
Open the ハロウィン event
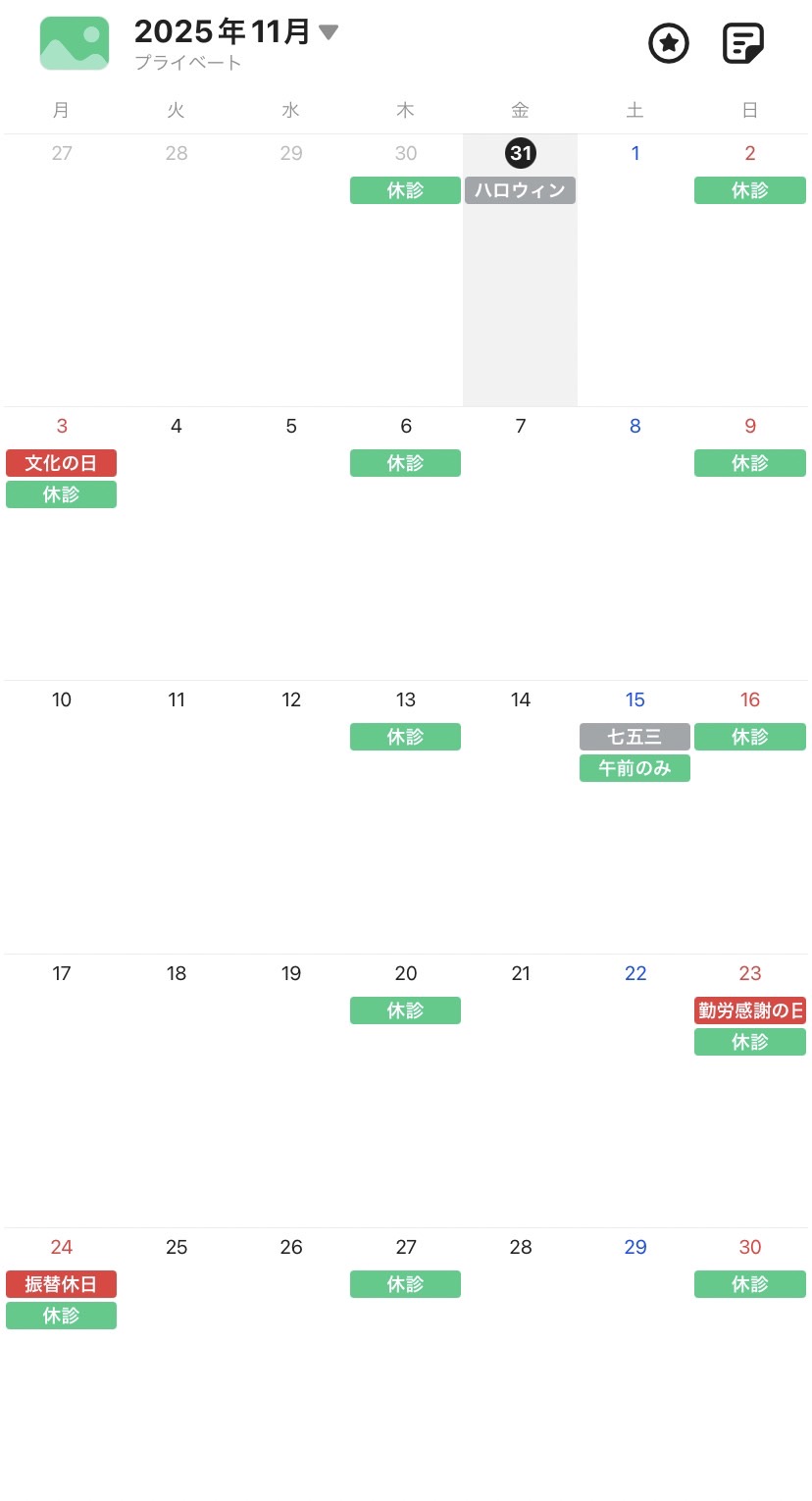click(x=520, y=190)
